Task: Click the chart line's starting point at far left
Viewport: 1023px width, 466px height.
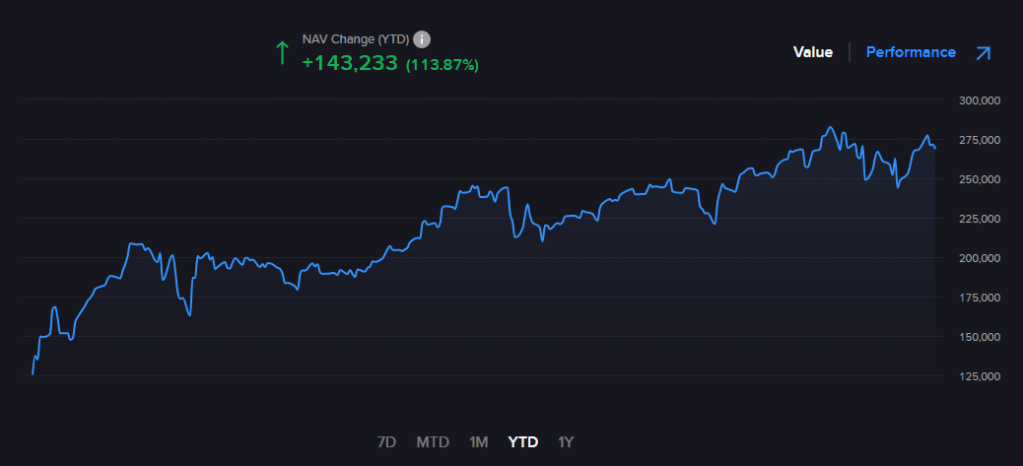Action: click(33, 373)
